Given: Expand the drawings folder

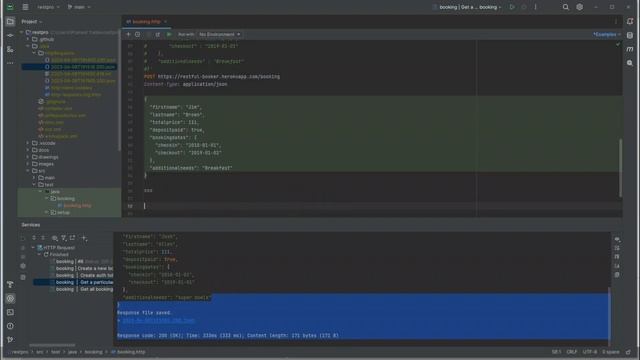Looking at the screenshot, I should tap(28, 157).
